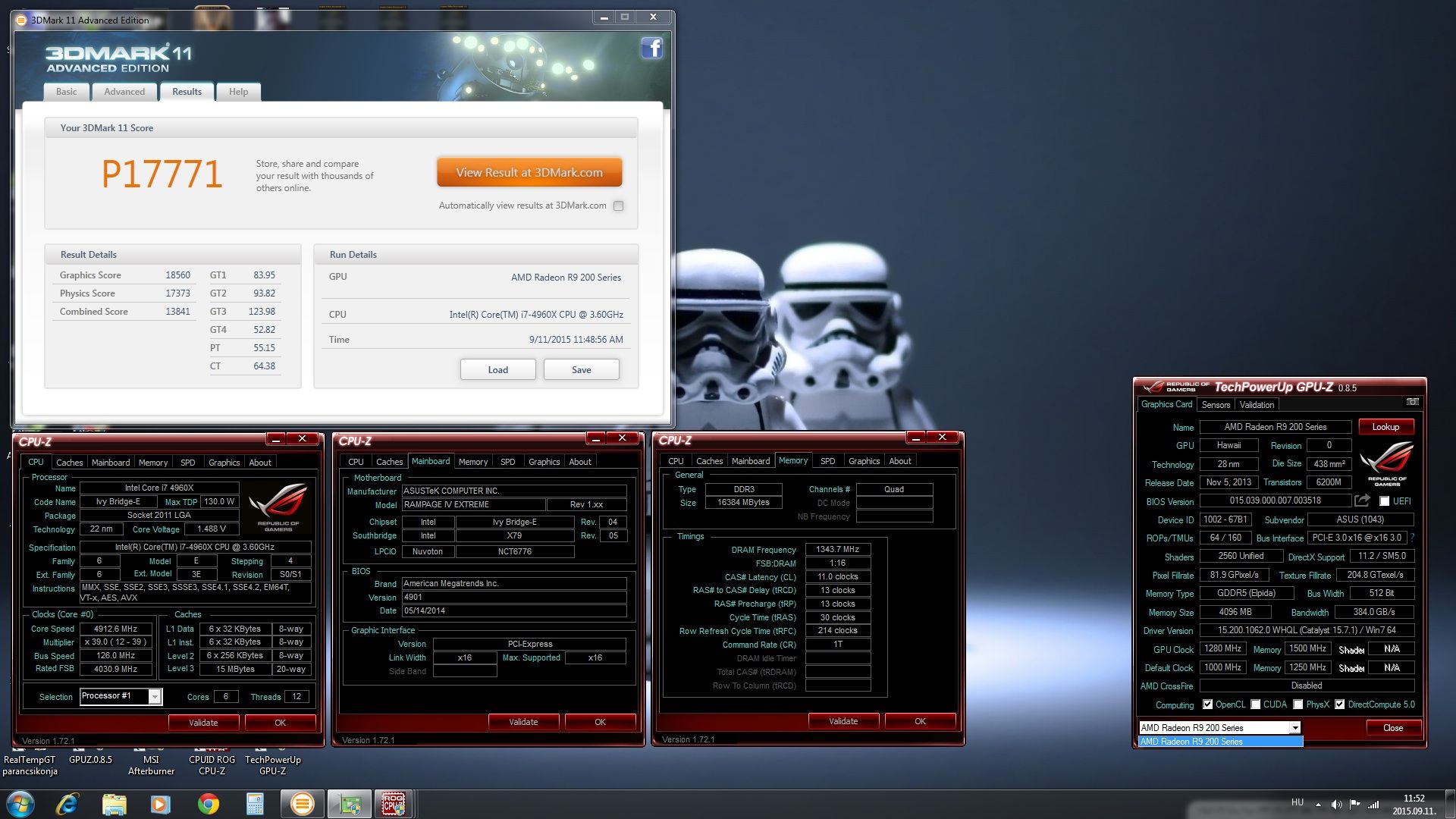The image size is (1456, 819).
Task: Toggle the CUDA checkbox
Action: [1256, 704]
